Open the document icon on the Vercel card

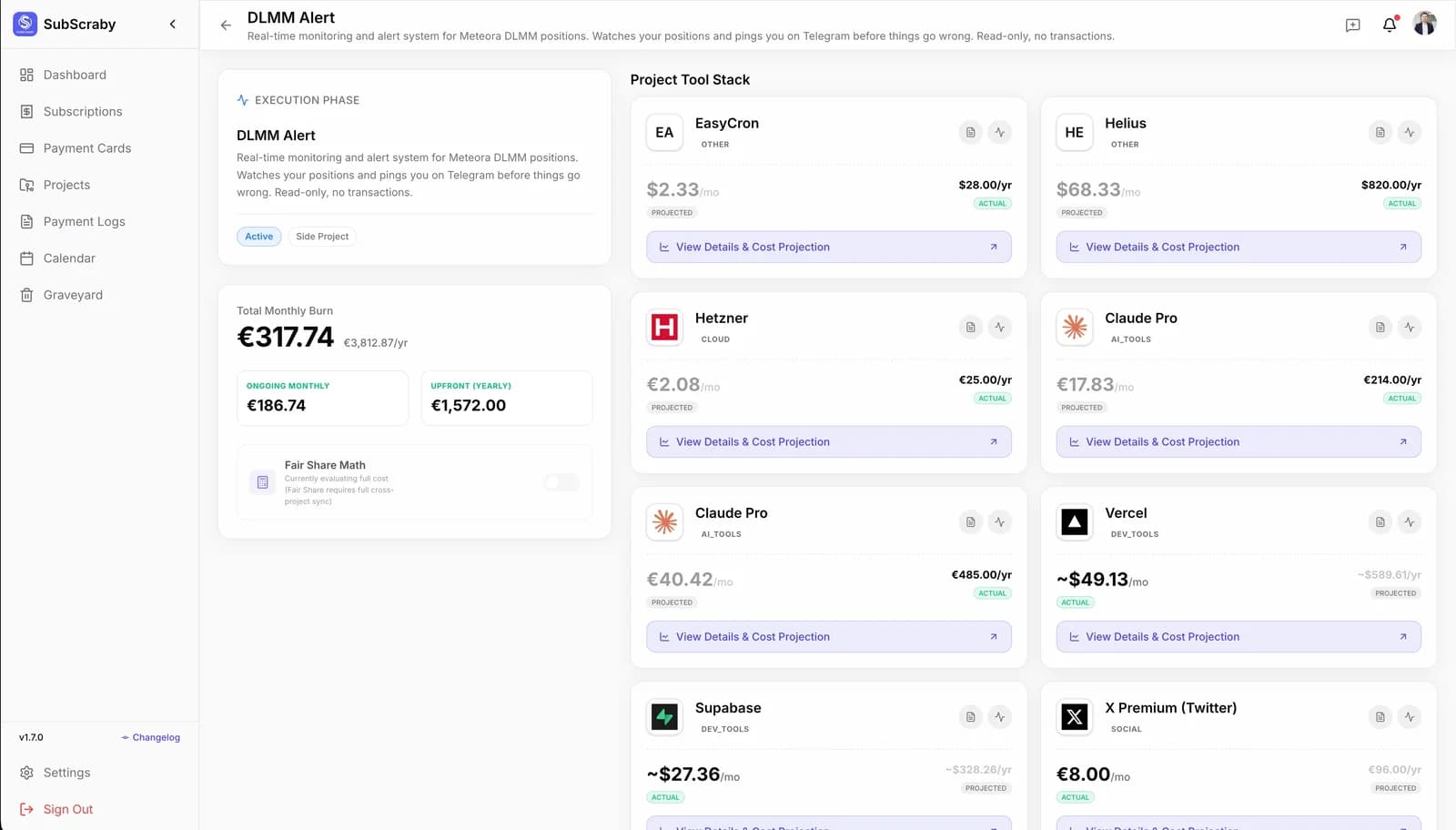(1380, 521)
